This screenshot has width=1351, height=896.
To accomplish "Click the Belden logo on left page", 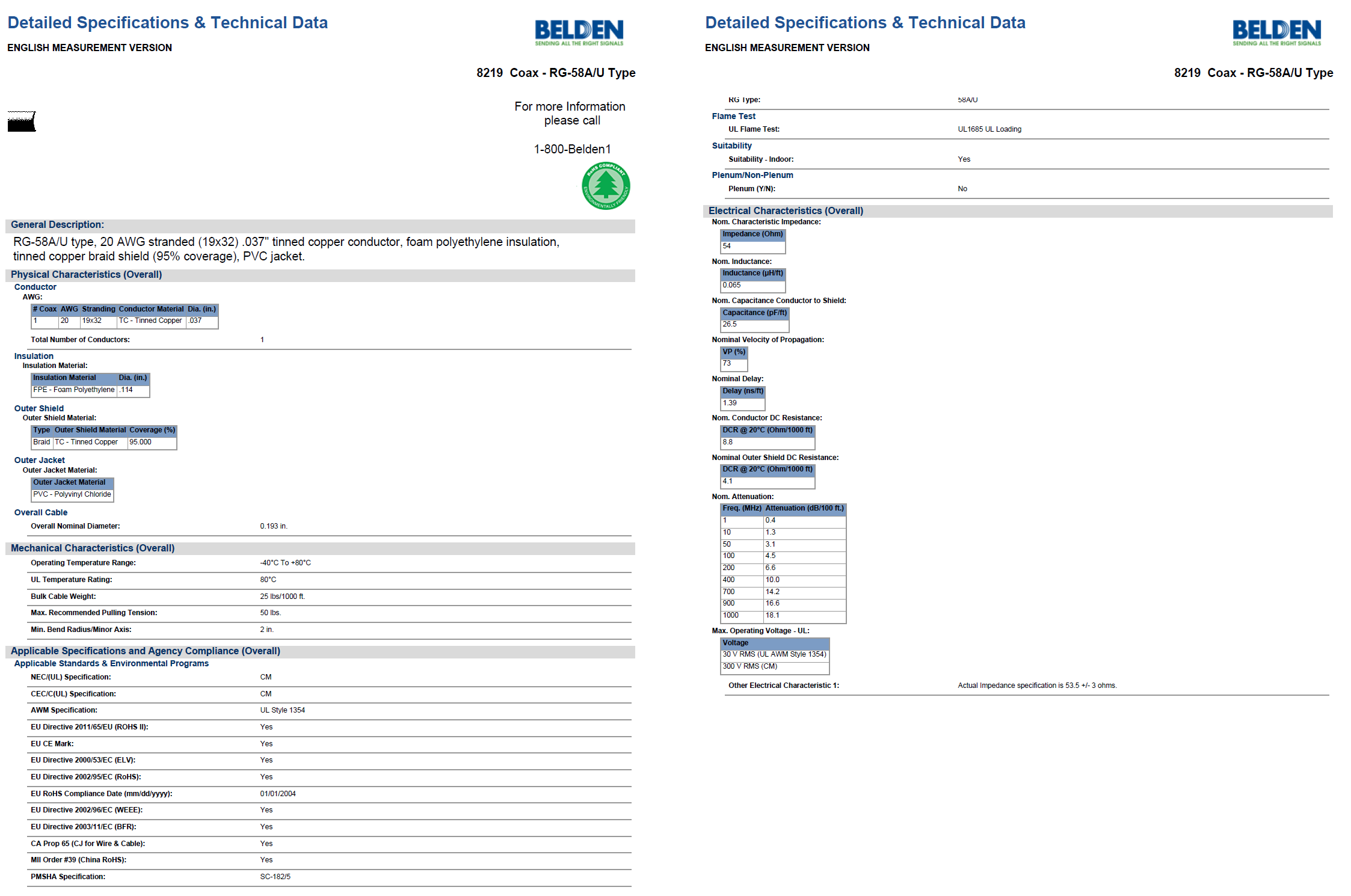I will [579, 32].
